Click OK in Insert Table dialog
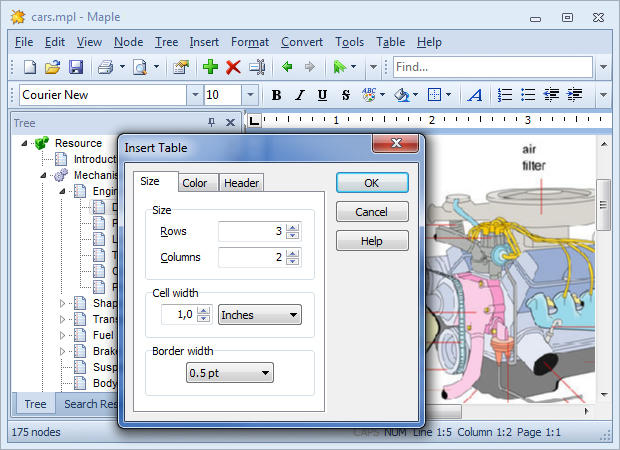 click(372, 183)
